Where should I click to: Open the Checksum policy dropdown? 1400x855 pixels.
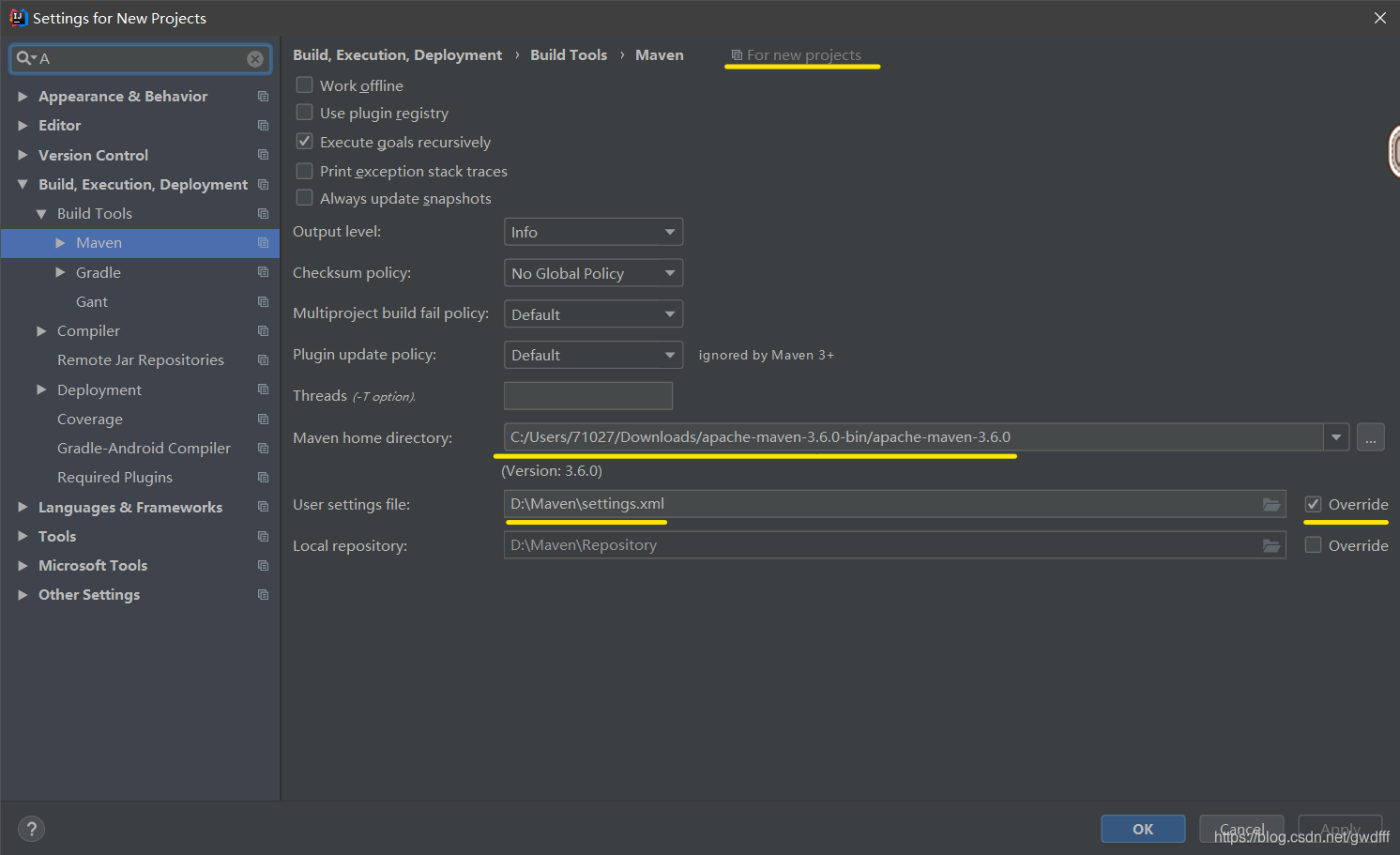click(593, 273)
